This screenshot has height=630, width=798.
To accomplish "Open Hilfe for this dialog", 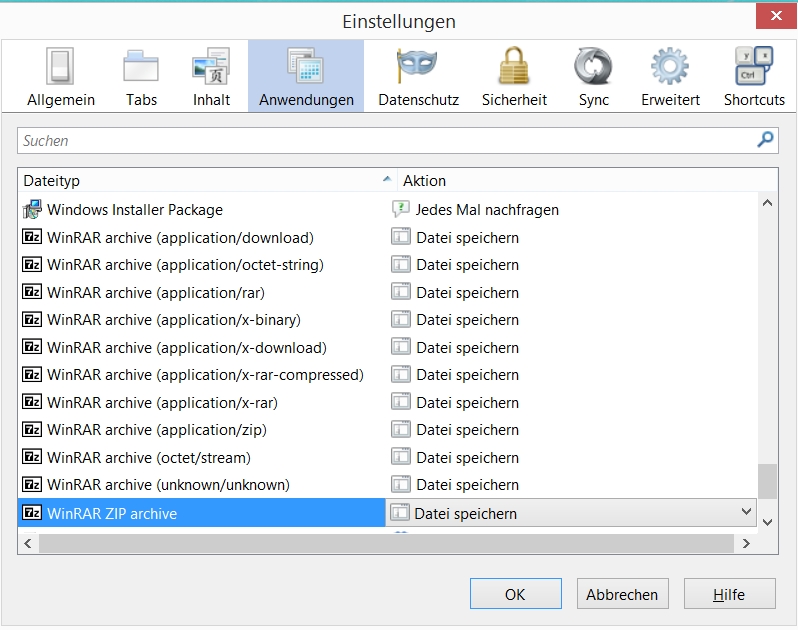I will coord(729,593).
